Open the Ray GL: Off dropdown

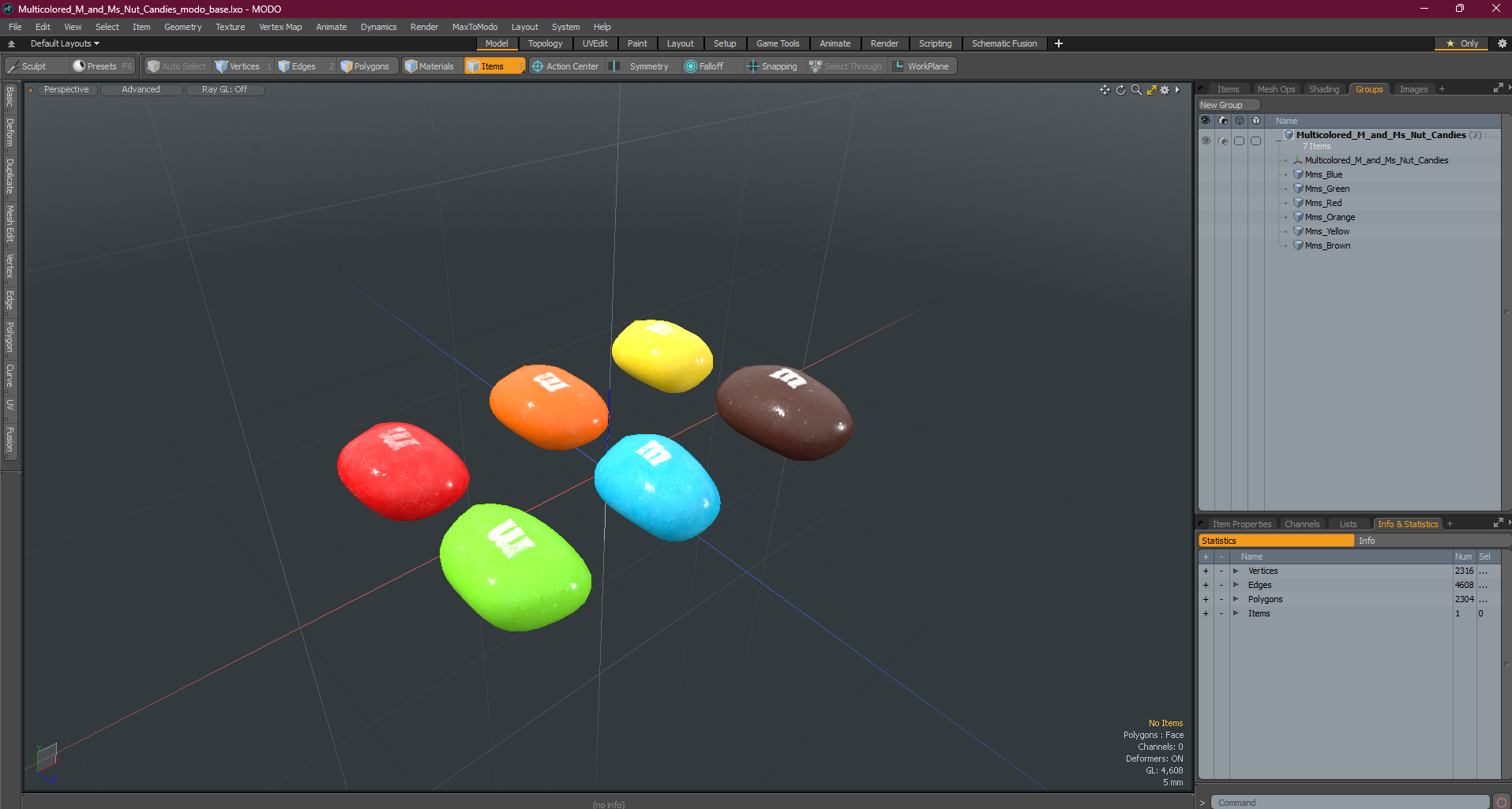pos(224,90)
